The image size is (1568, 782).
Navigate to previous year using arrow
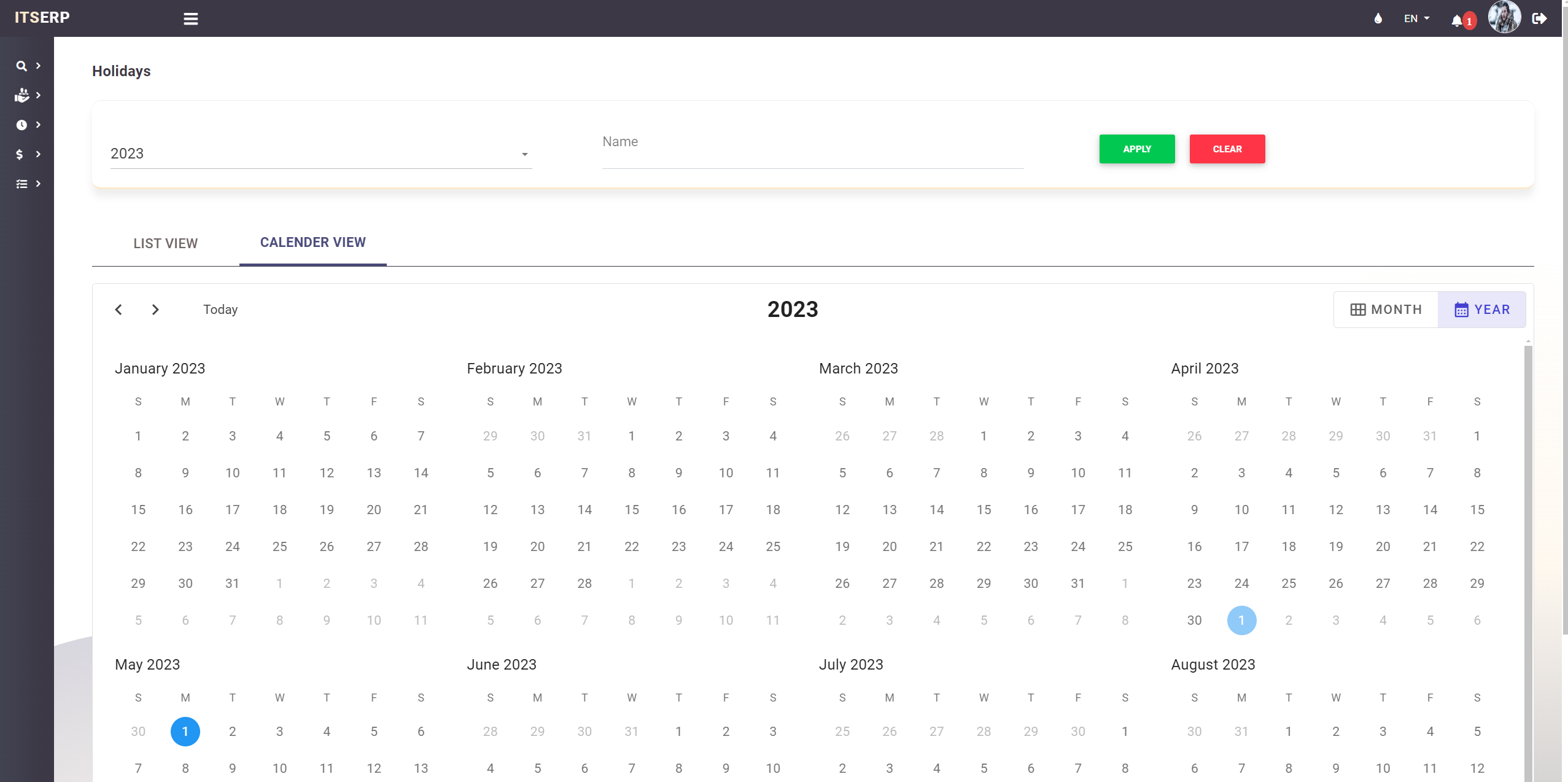click(118, 308)
